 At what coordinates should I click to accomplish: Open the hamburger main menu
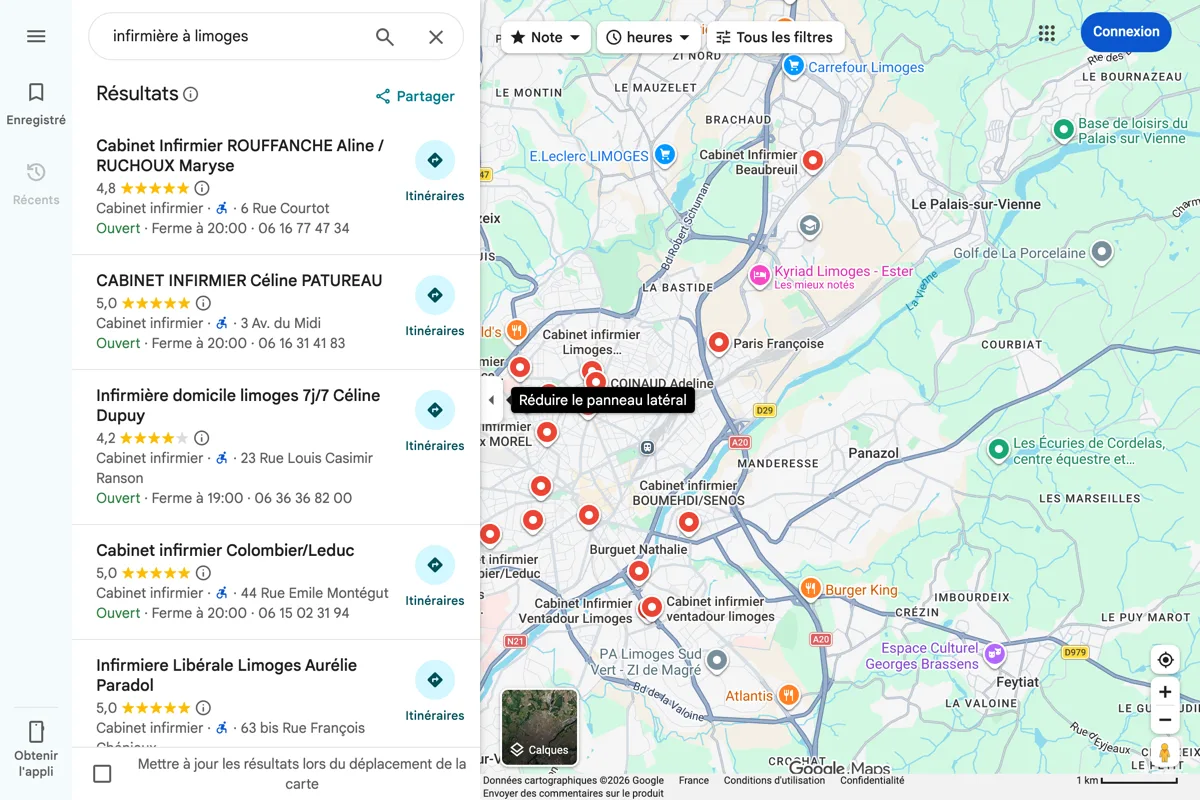click(x=36, y=36)
